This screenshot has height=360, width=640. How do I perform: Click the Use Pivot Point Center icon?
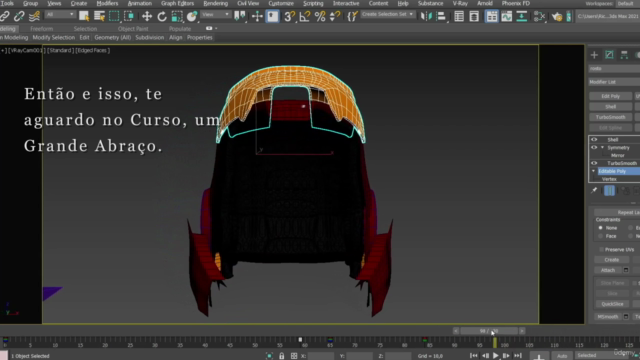pyautogui.click(x=240, y=16)
